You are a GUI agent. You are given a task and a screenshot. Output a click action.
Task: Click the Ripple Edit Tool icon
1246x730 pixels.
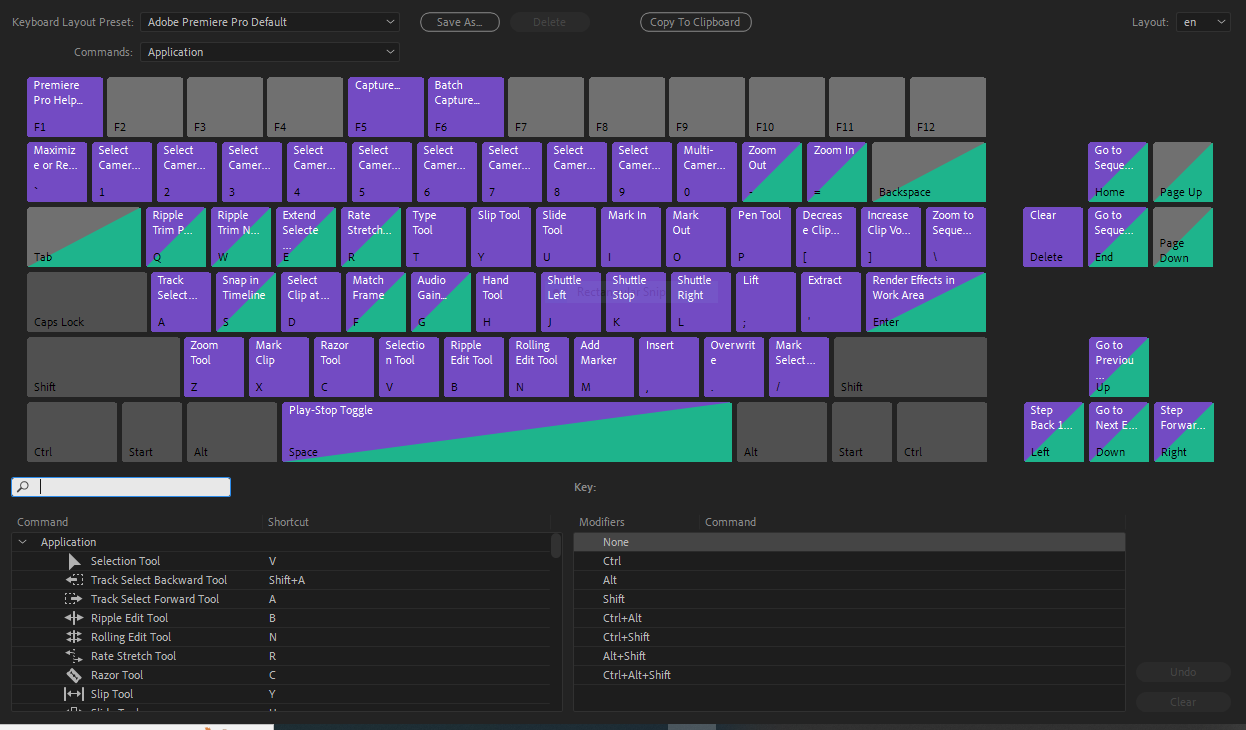coord(74,618)
